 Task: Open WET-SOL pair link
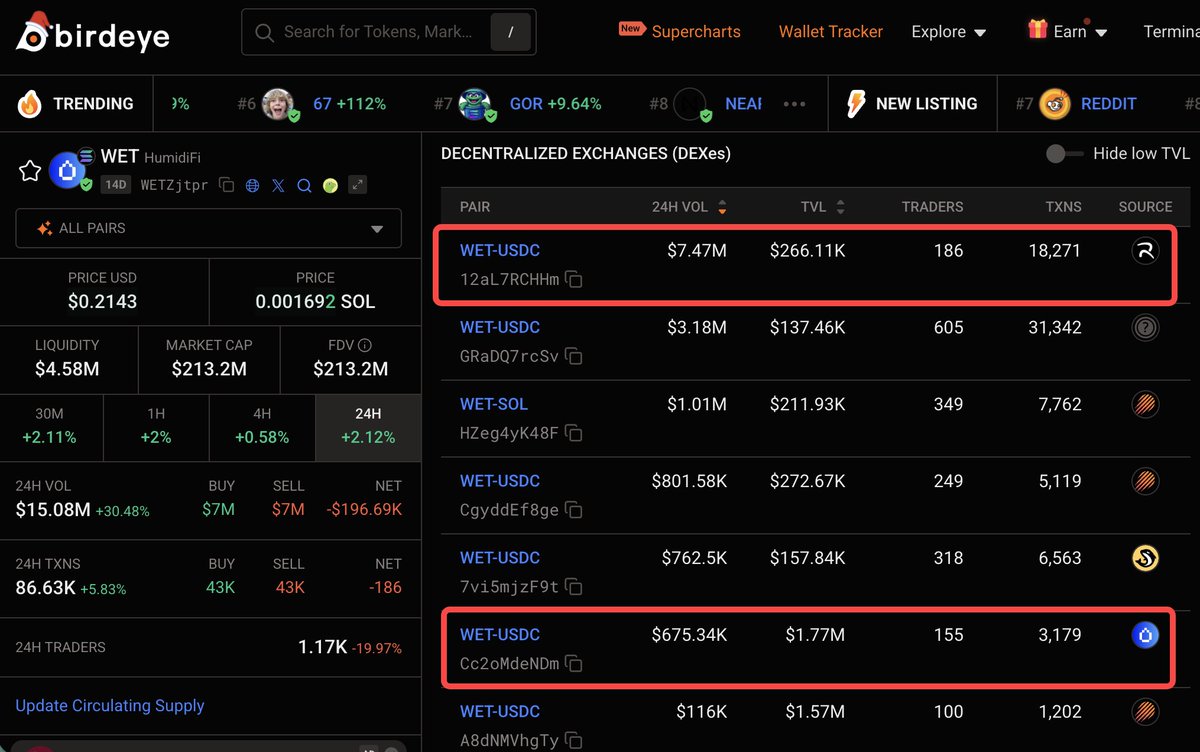tap(494, 405)
